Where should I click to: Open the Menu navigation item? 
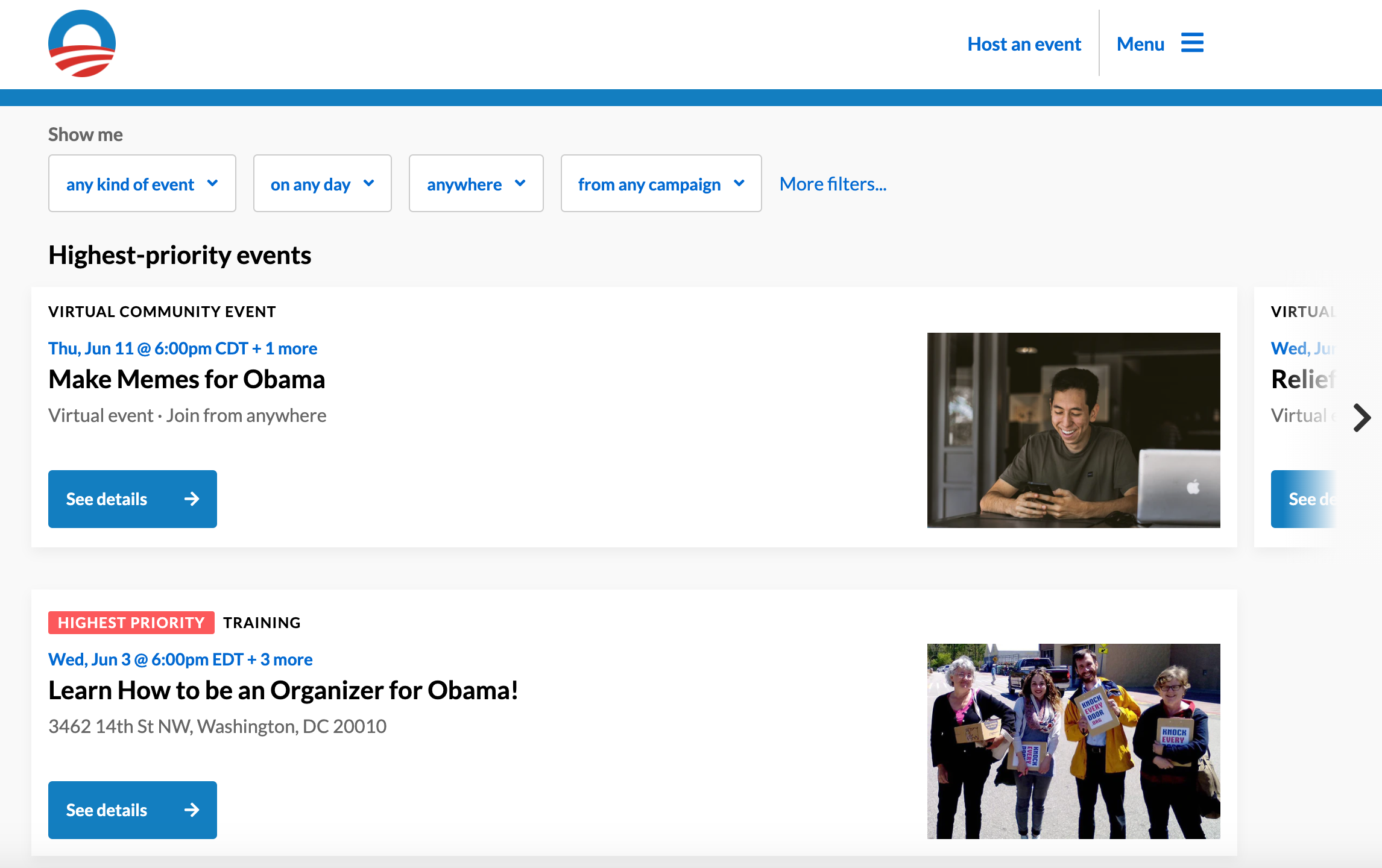pos(1140,44)
